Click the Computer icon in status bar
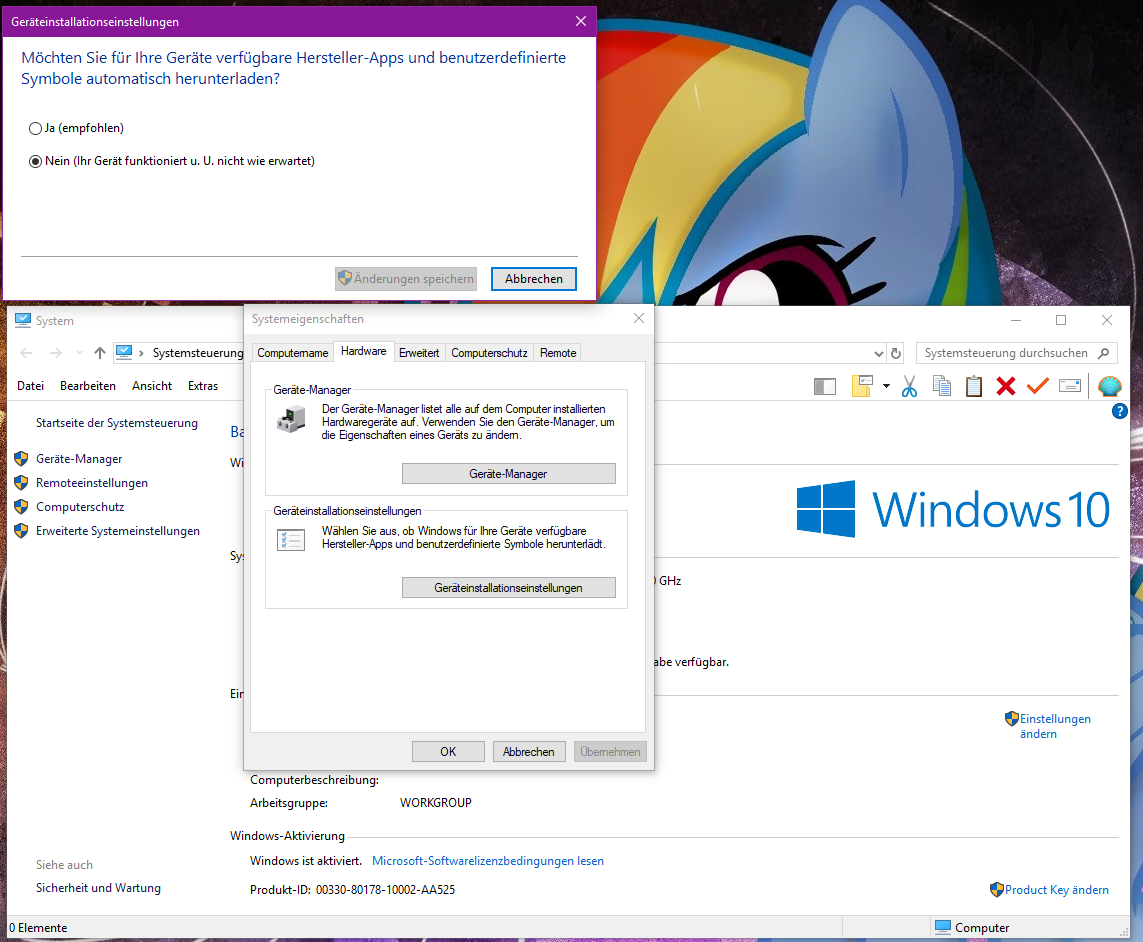This screenshot has height=942, width=1143. 943,927
